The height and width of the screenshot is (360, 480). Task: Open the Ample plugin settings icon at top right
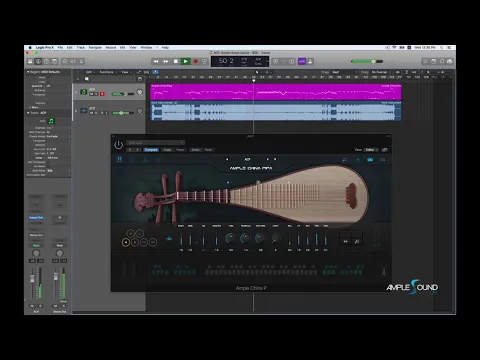point(382,160)
